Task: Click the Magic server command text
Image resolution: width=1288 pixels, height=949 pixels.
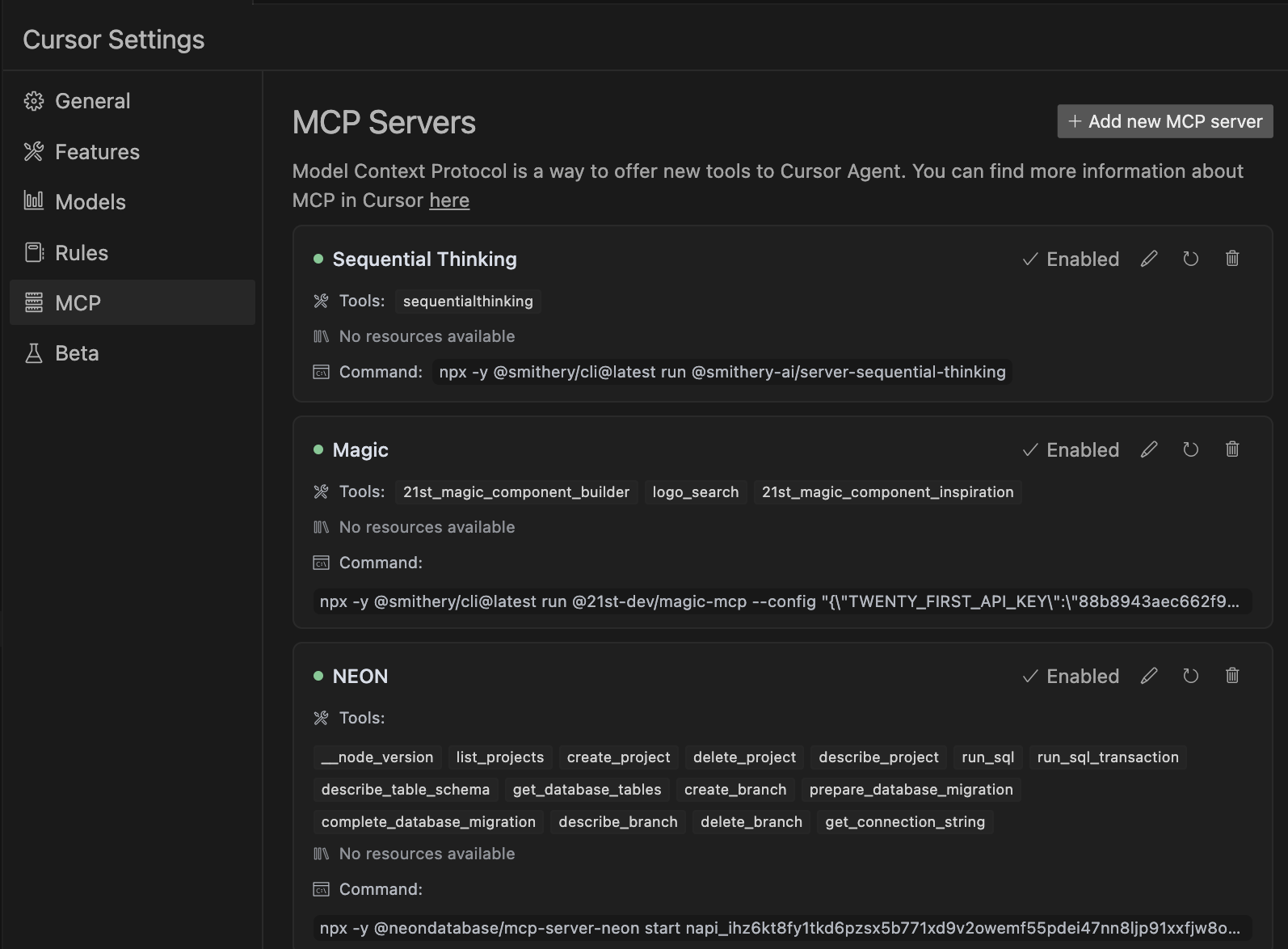Action: (781, 601)
